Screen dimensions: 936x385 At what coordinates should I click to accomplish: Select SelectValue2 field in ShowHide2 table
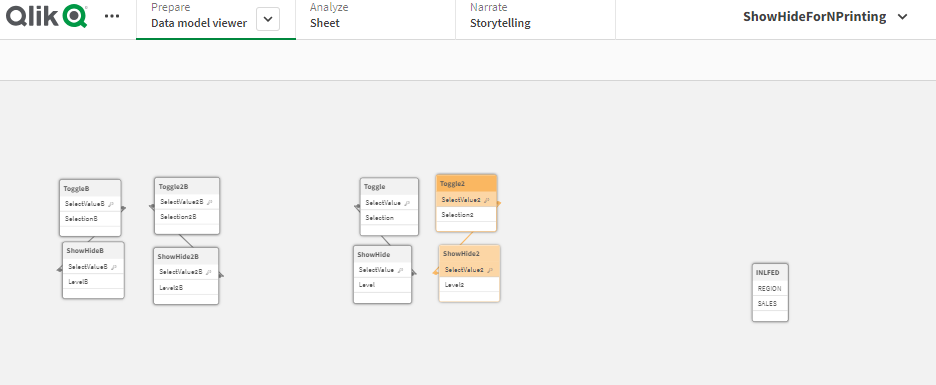[469, 270]
